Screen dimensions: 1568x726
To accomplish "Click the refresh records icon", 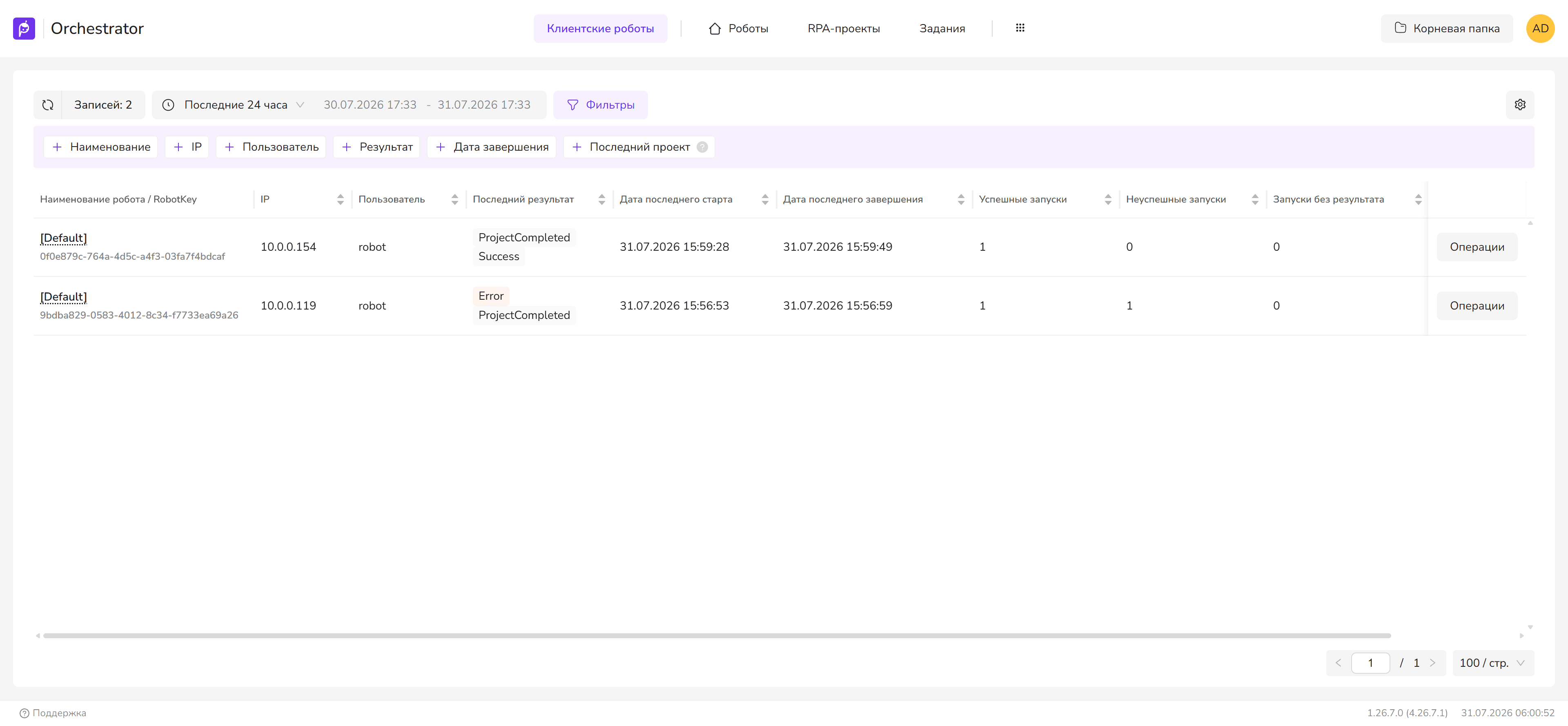I will pos(48,105).
